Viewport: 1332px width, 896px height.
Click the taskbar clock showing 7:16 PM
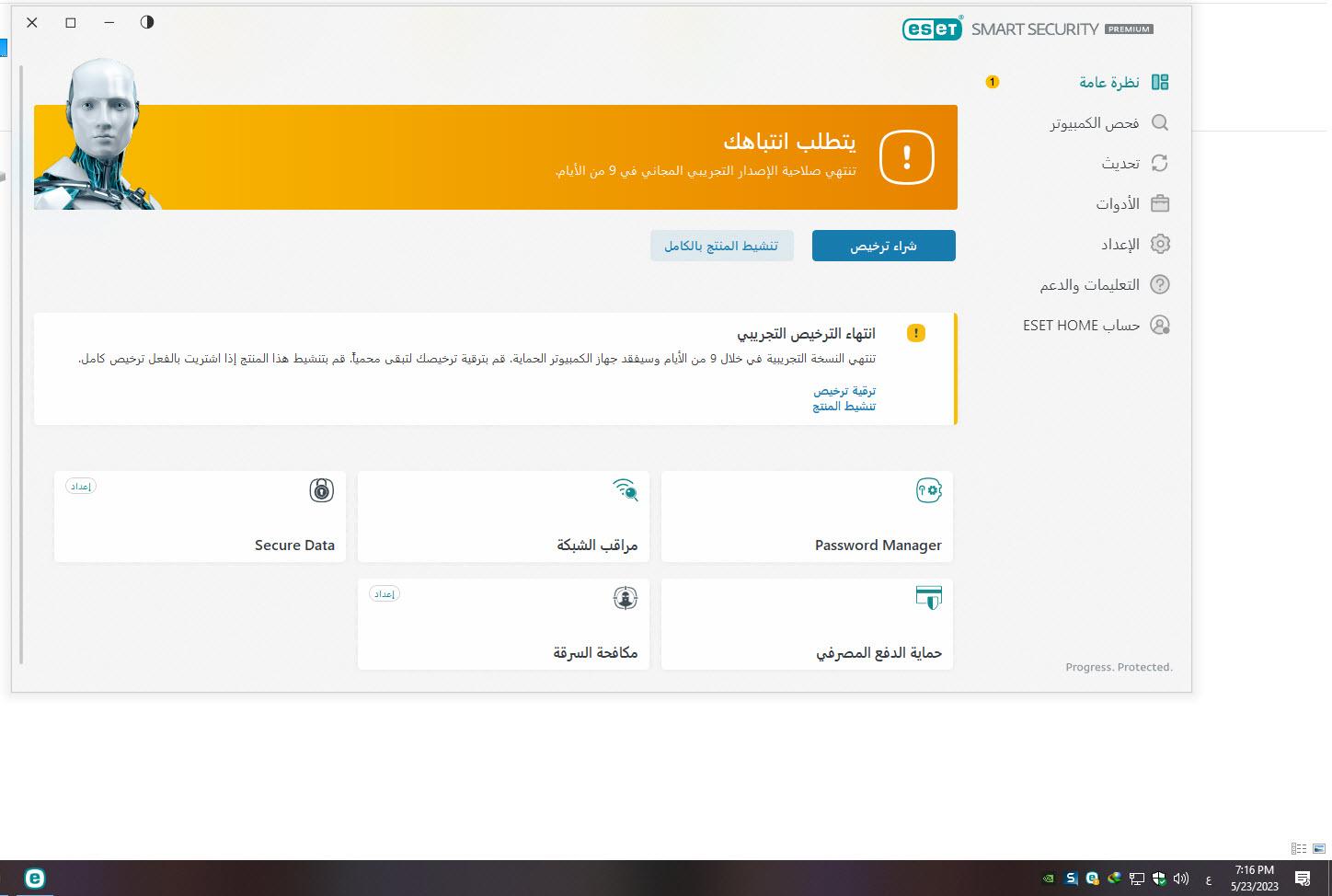coord(1255,879)
